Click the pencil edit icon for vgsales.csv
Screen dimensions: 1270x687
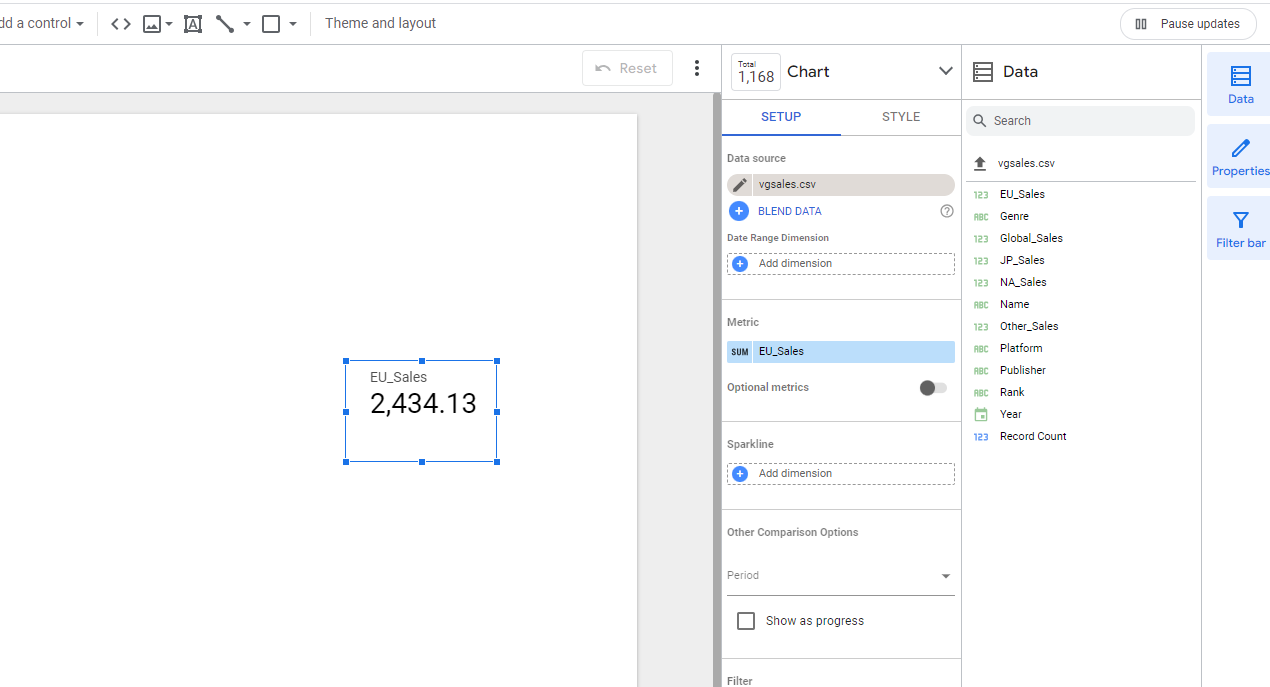coord(740,185)
